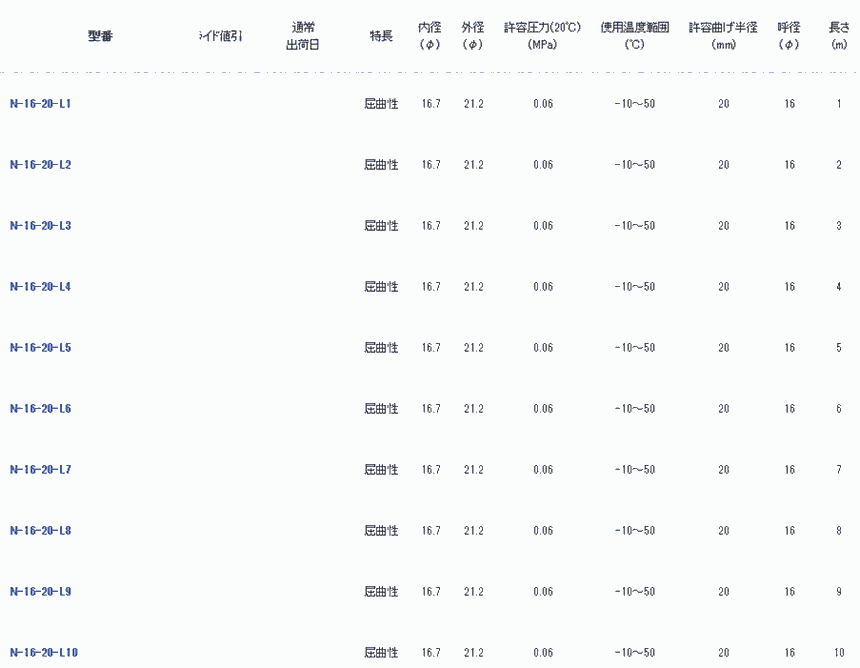The height and width of the screenshot is (668, 860).
Task: Select part number N-16-20-L4
Action: [x=40, y=287]
